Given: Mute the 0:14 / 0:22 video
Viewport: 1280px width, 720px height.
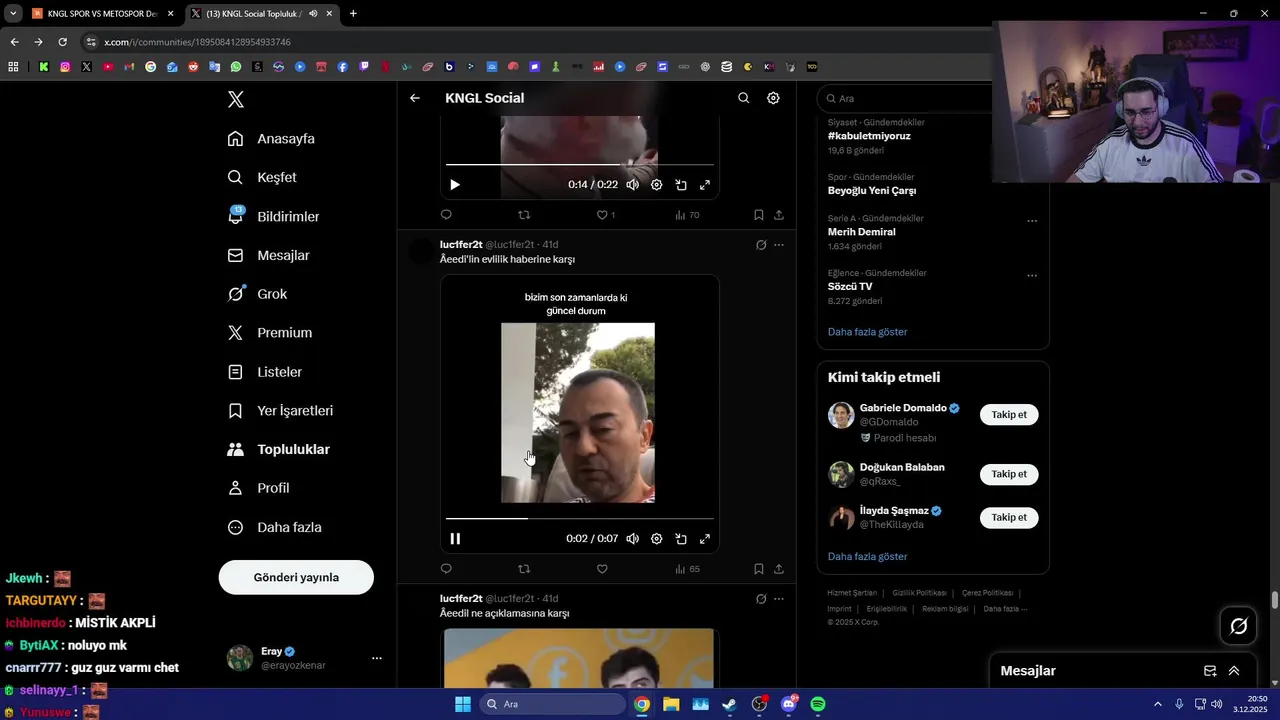Looking at the screenshot, I should click(x=632, y=185).
